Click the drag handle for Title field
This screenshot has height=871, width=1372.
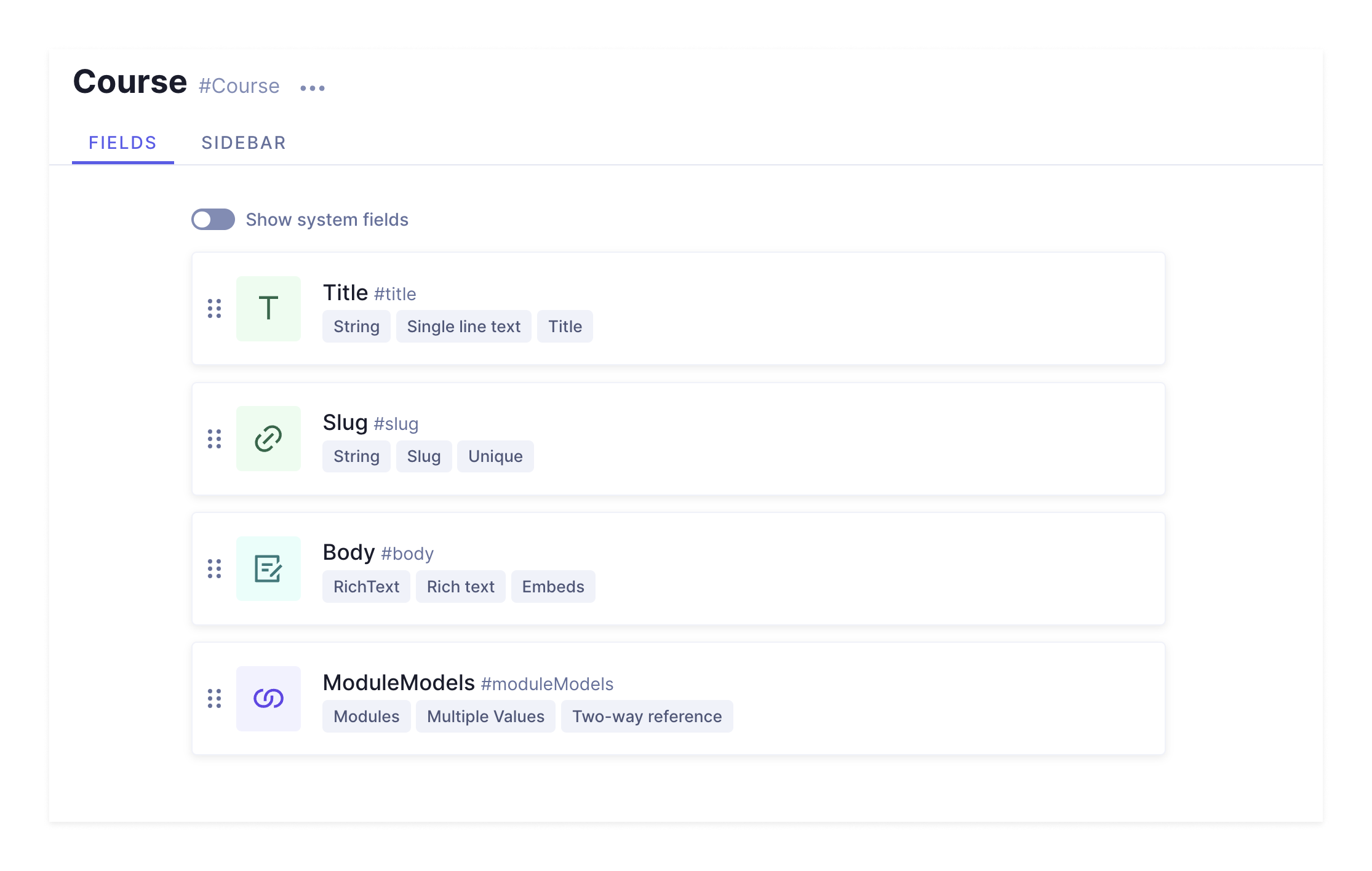point(214,308)
